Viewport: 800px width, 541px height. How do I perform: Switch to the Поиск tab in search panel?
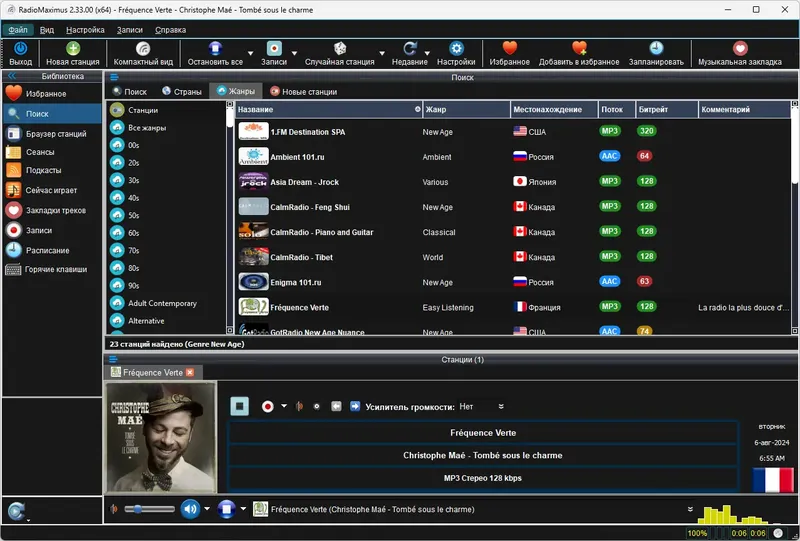click(130, 91)
